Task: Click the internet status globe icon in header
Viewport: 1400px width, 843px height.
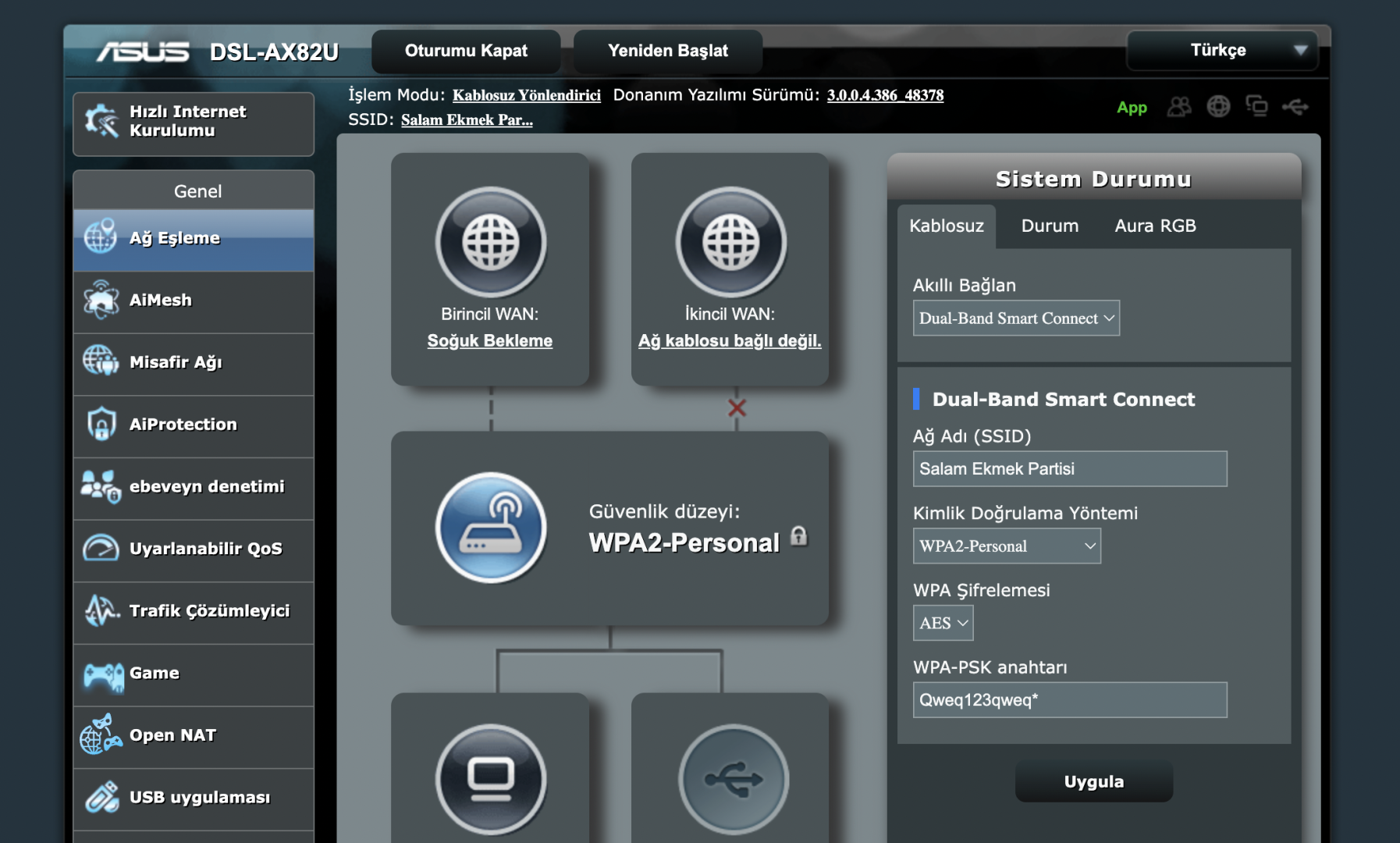Action: point(1218,107)
